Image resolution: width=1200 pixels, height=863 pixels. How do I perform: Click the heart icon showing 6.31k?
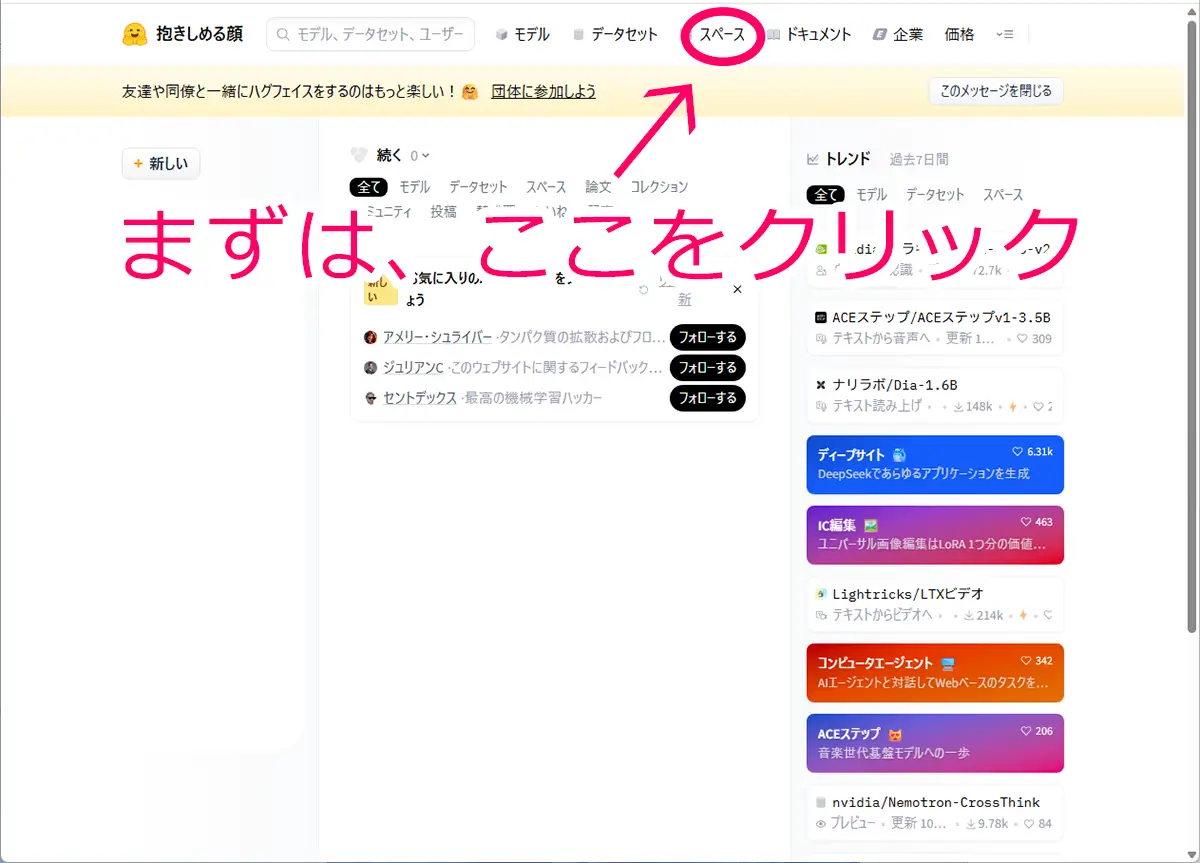[x=1017, y=451]
